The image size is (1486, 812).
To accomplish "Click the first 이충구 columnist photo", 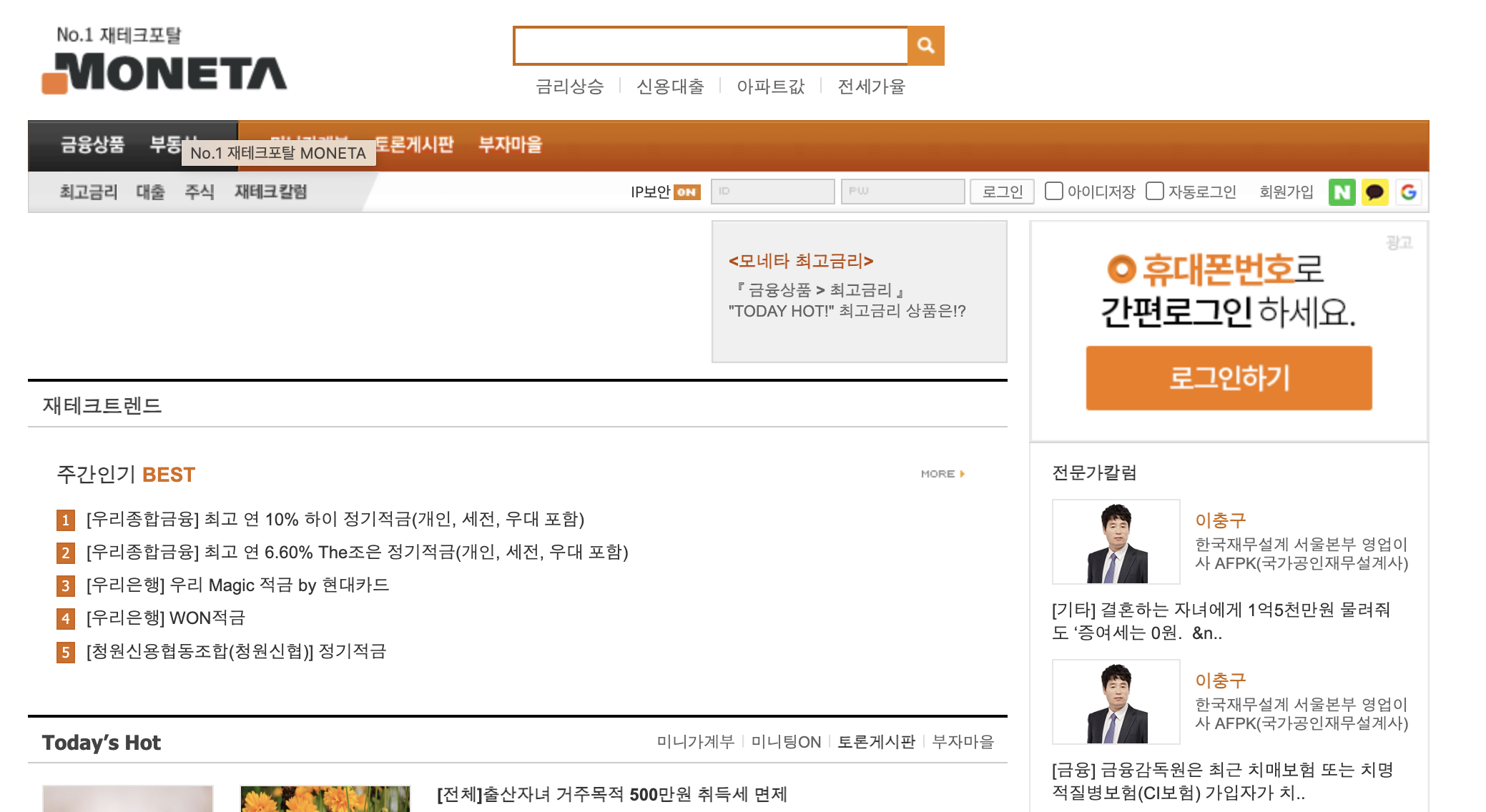I will 1116,542.
